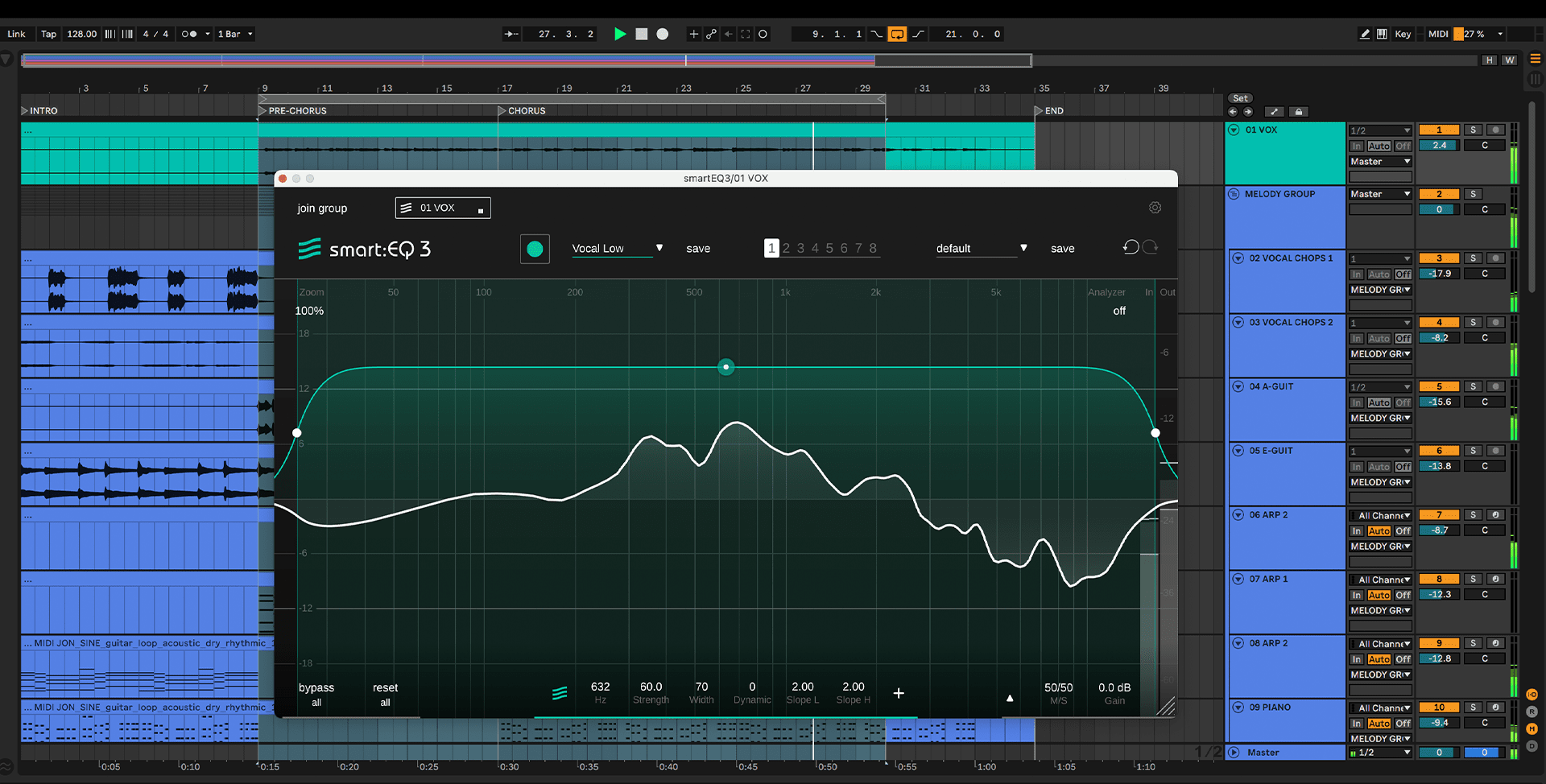Open the Vocal Low profile dropdown
Viewport: 1546px width, 784px height.
(617, 249)
